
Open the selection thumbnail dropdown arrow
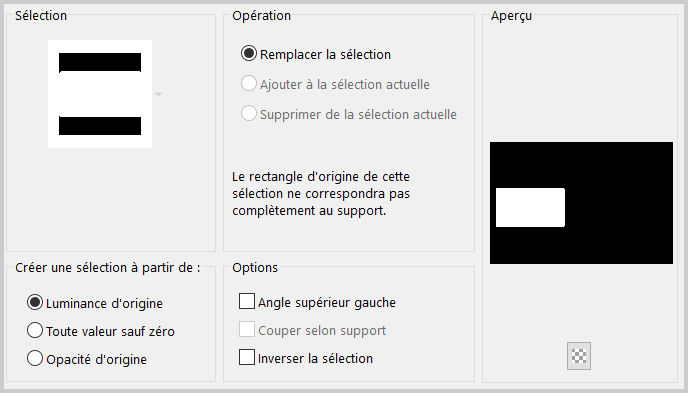tap(159, 94)
